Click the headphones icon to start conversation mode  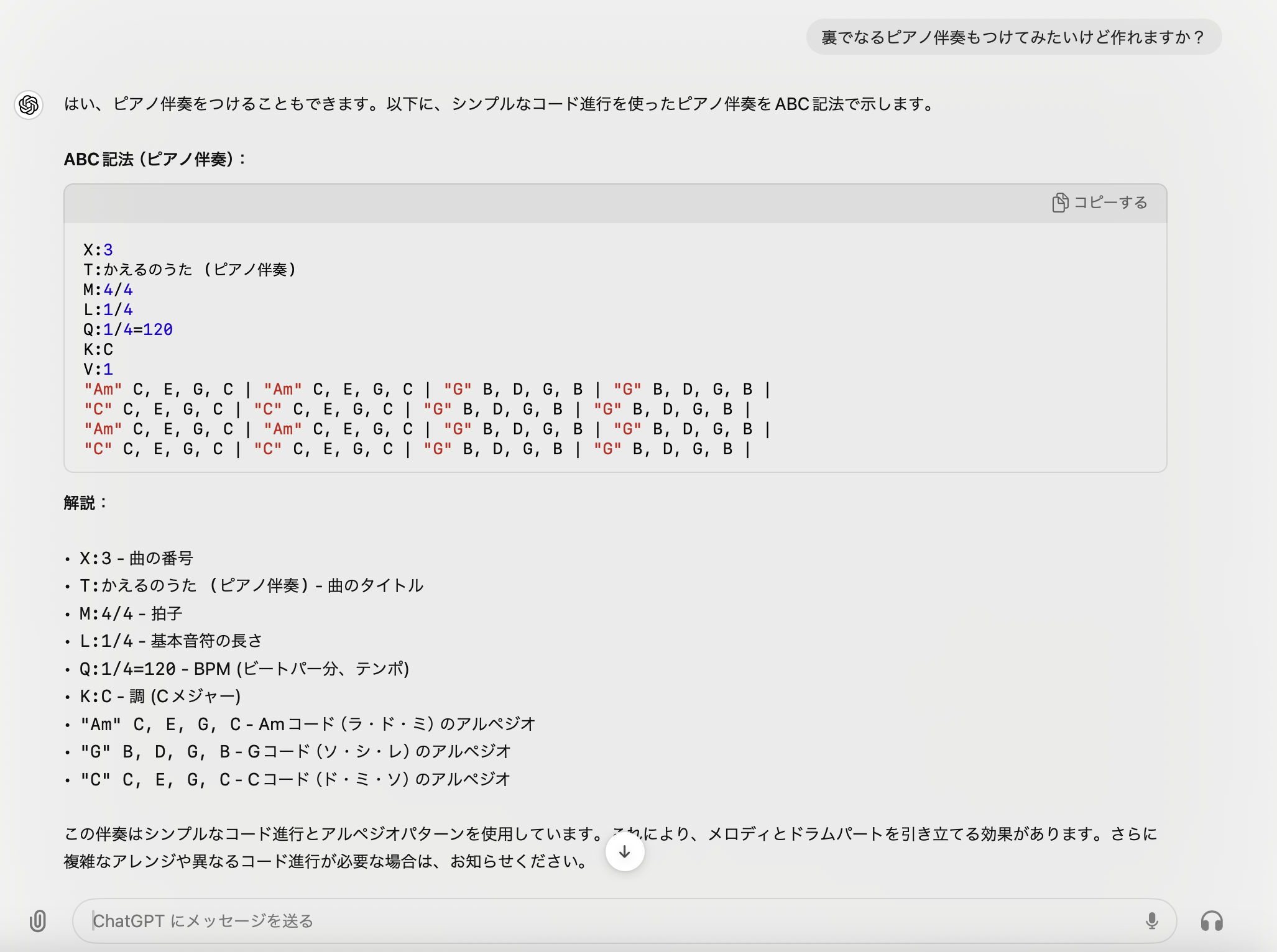1213,921
